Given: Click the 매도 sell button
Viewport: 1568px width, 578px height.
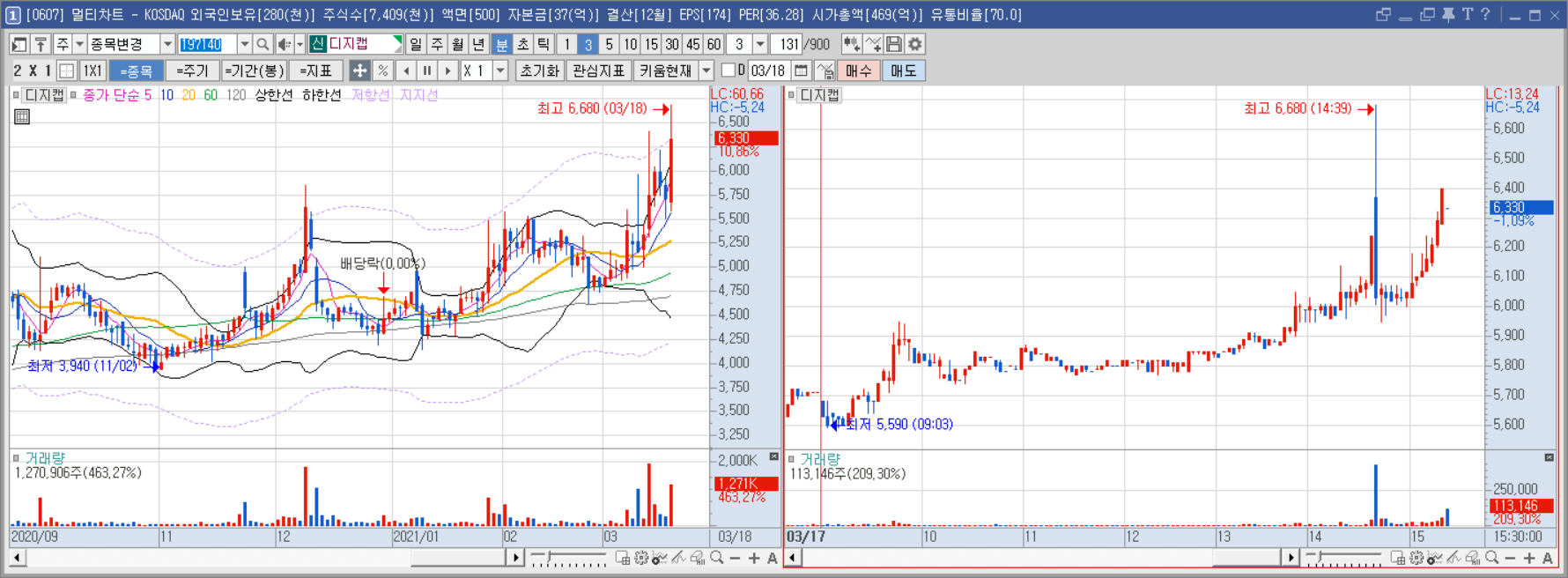Looking at the screenshot, I should coord(903,70).
